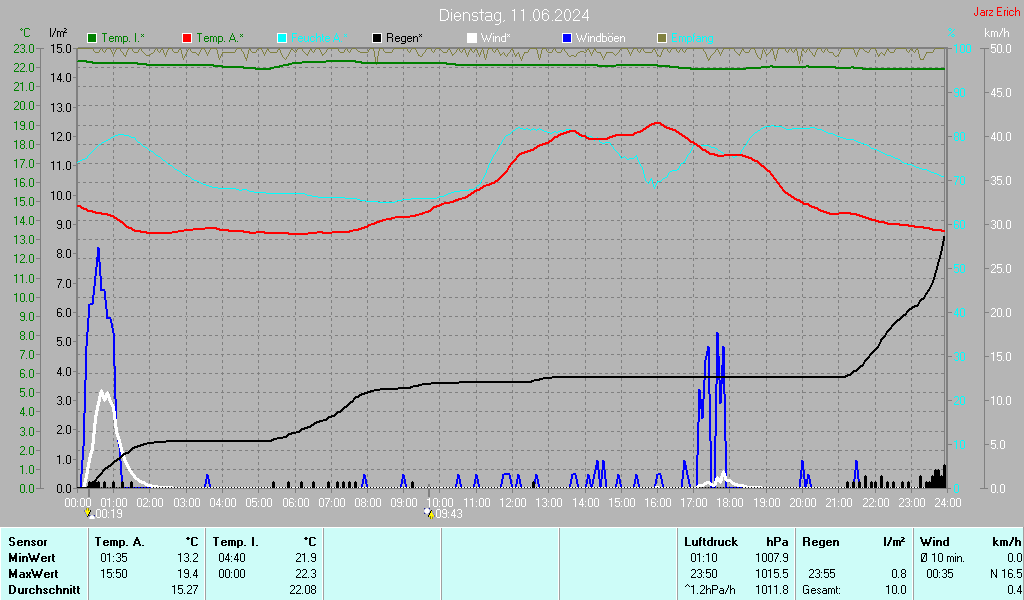This screenshot has width=1024, height=600.
Task: Select the olive legend square
Action: coord(662,38)
